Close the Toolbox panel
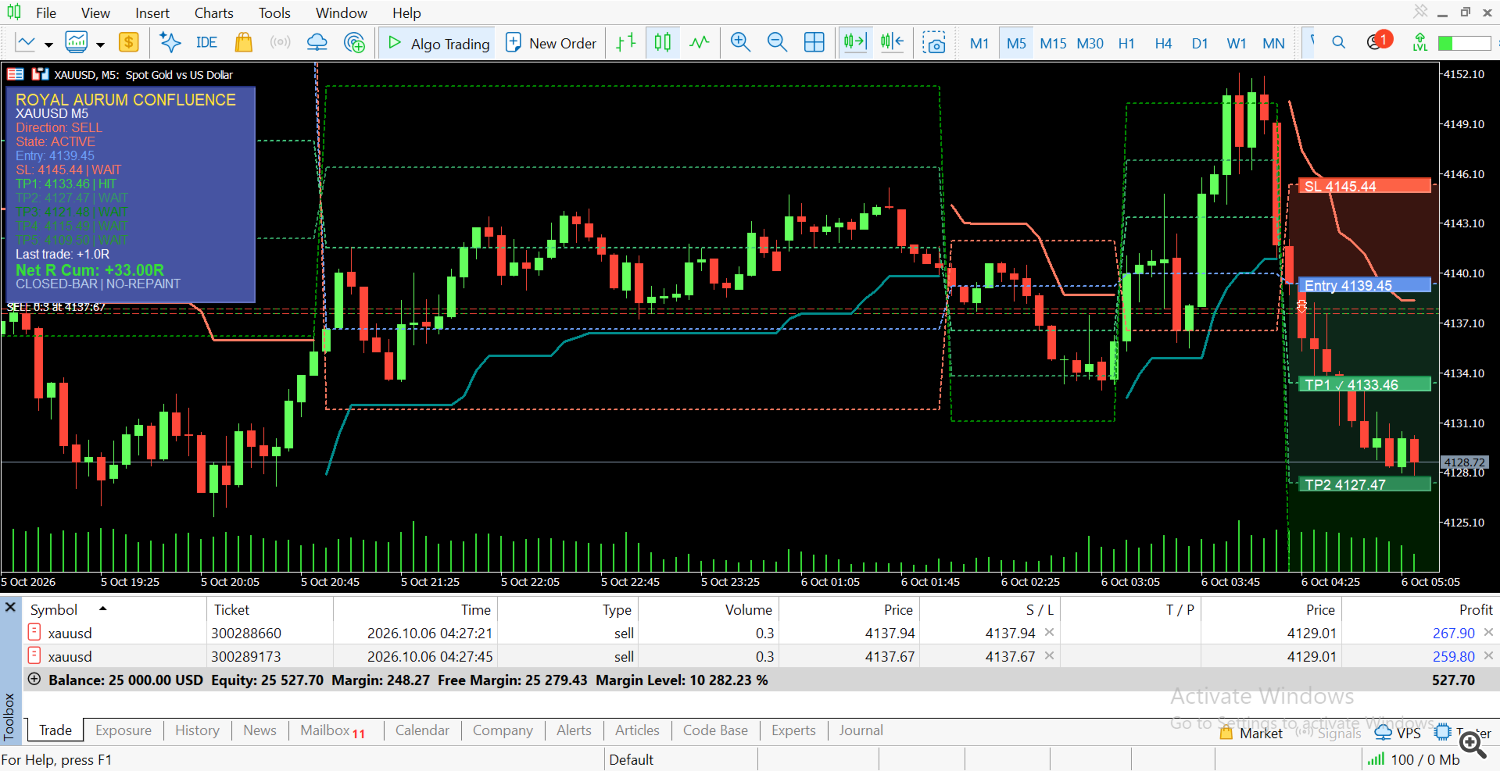The height and width of the screenshot is (771, 1500). pos(10,607)
